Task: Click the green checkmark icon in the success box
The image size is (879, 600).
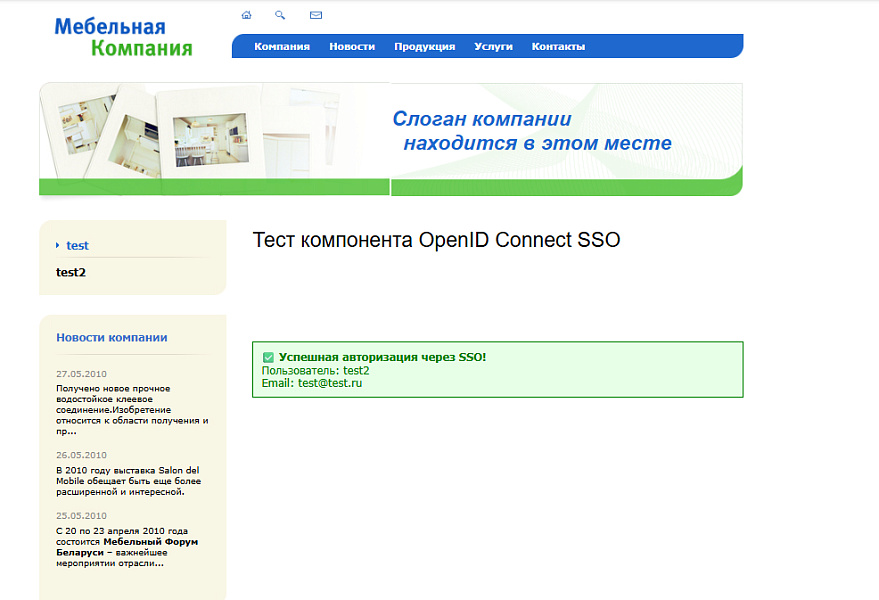Action: [x=268, y=355]
